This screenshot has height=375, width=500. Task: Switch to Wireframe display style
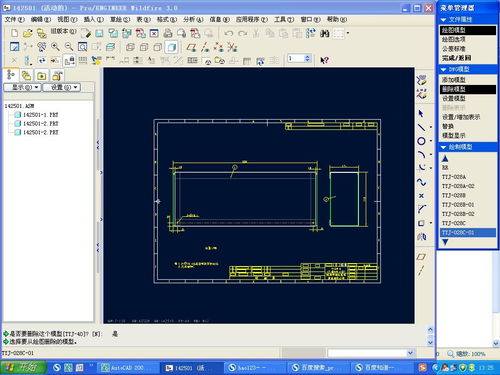pyautogui.click(x=130, y=47)
